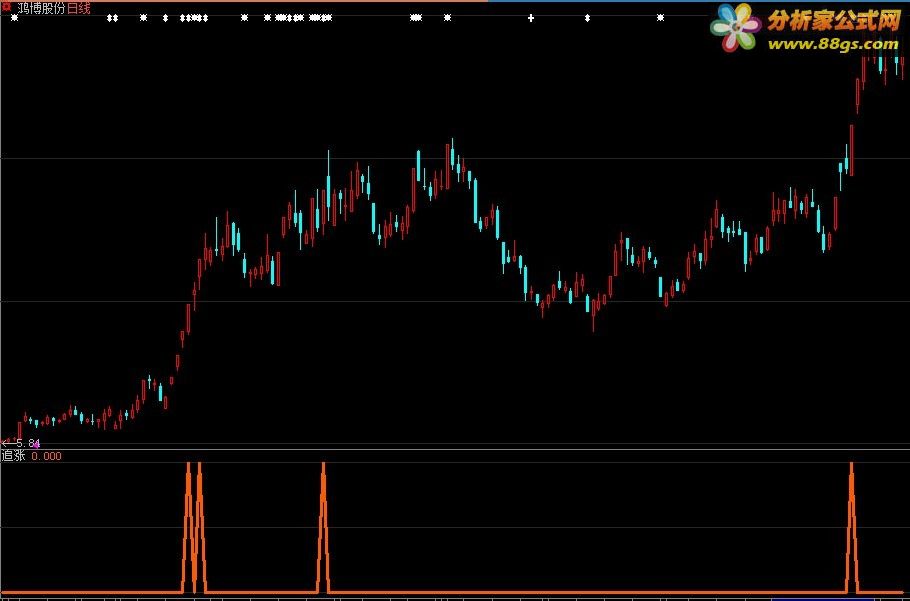Click the first info marker below the stock name

(15, 18)
